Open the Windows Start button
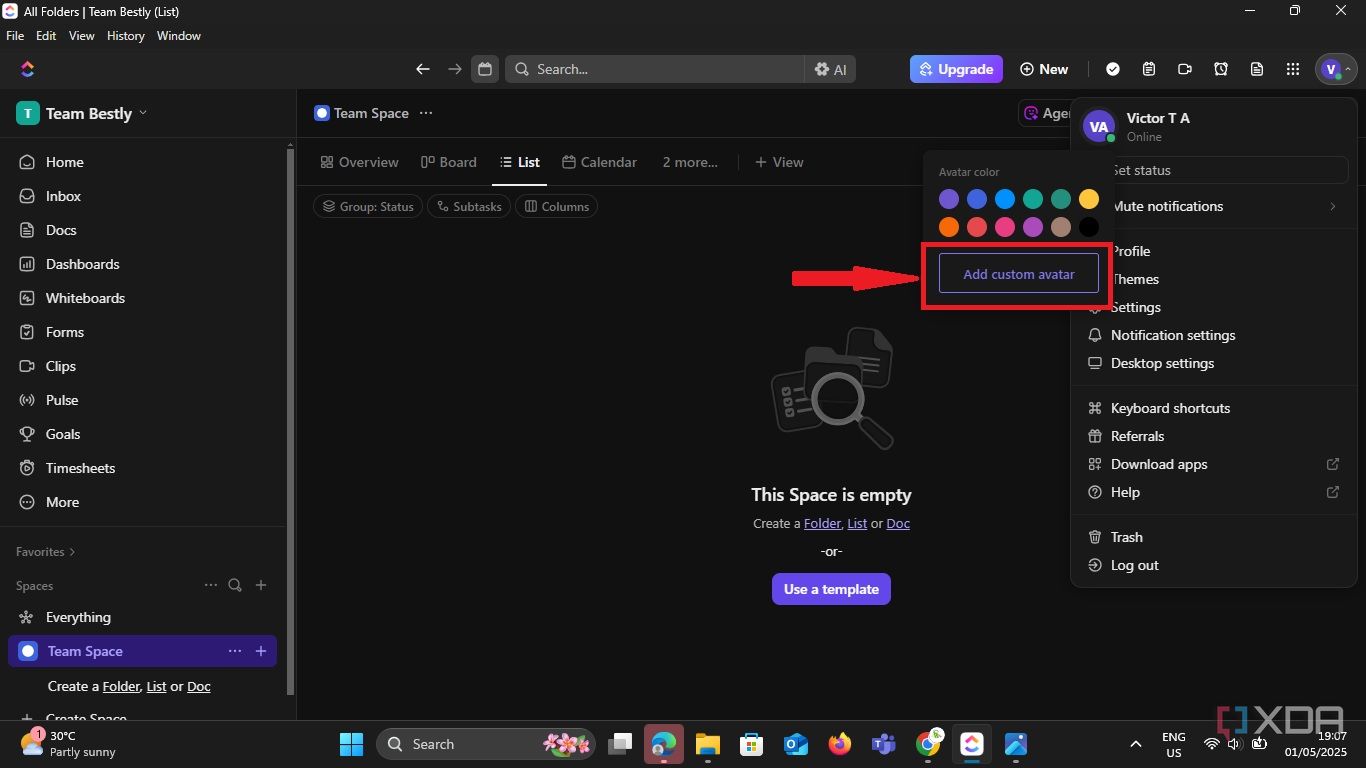This screenshot has height=768, width=1366. pyautogui.click(x=352, y=744)
